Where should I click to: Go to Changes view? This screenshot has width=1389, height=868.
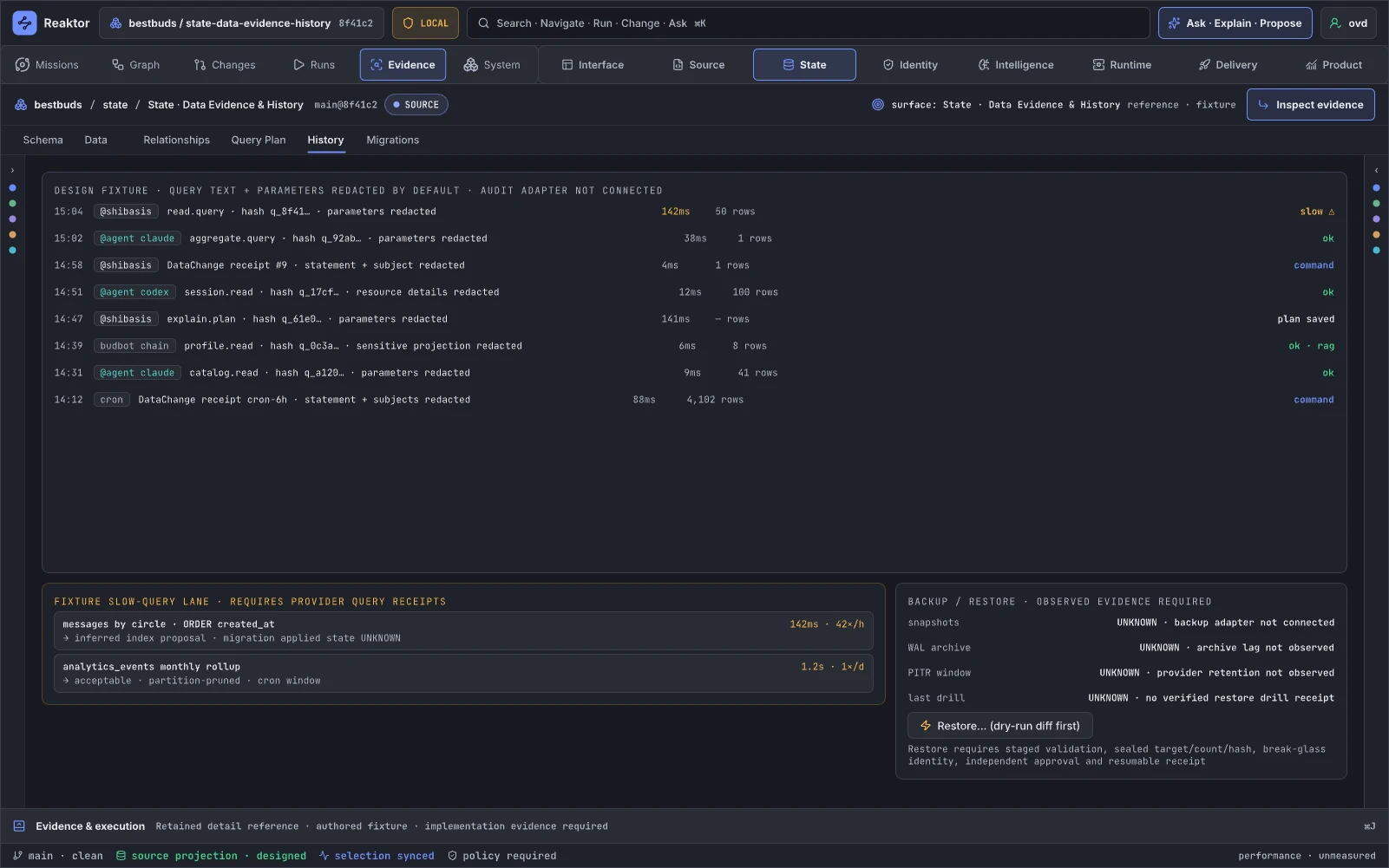tap(225, 65)
